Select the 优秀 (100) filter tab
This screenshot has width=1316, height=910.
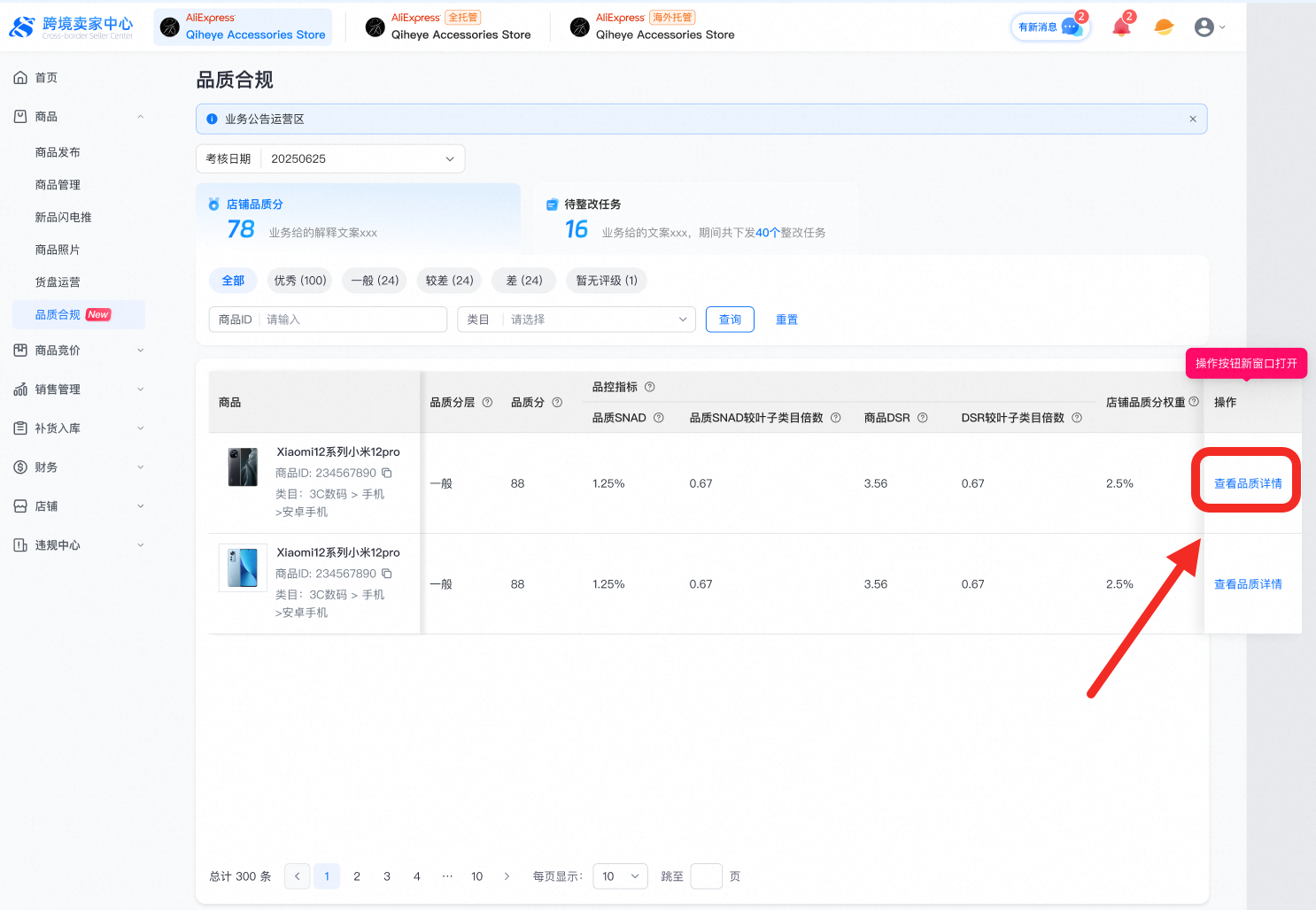click(300, 281)
